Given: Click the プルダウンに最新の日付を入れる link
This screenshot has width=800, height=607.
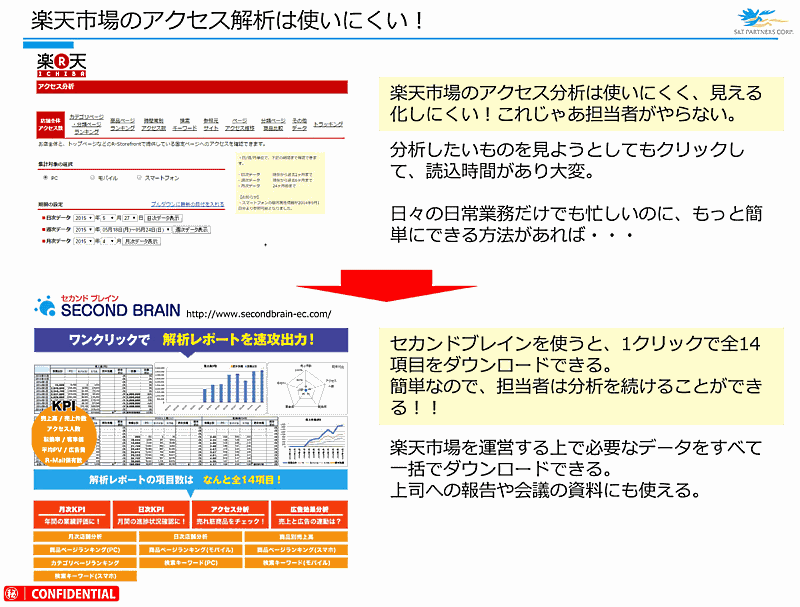Looking at the screenshot, I should click(x=187, y=204).
